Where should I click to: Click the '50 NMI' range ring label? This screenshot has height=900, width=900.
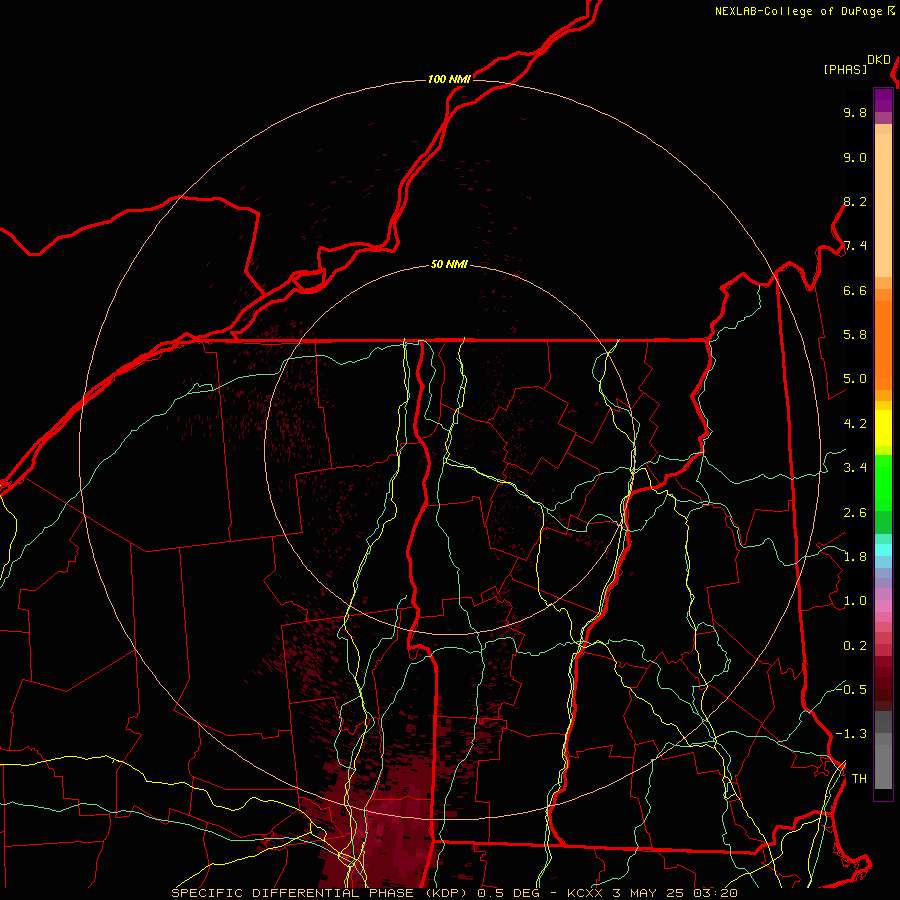coord(449,264)
